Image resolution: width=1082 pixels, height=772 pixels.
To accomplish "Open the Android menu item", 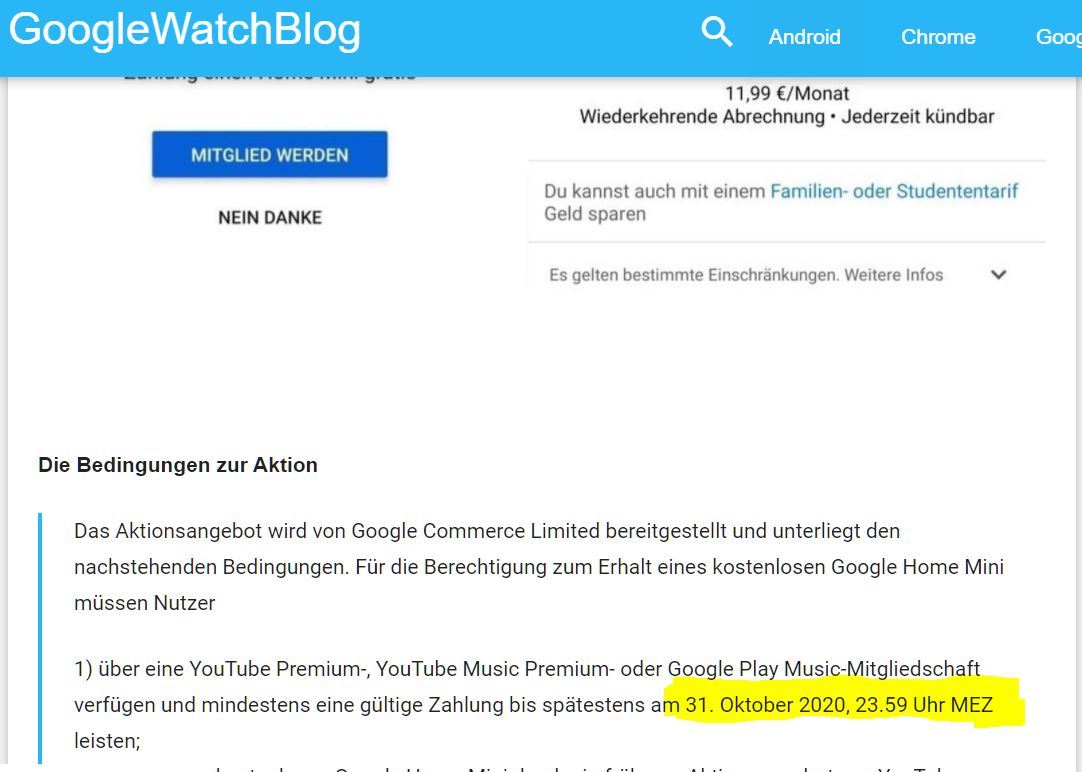I will click(805, 37).
